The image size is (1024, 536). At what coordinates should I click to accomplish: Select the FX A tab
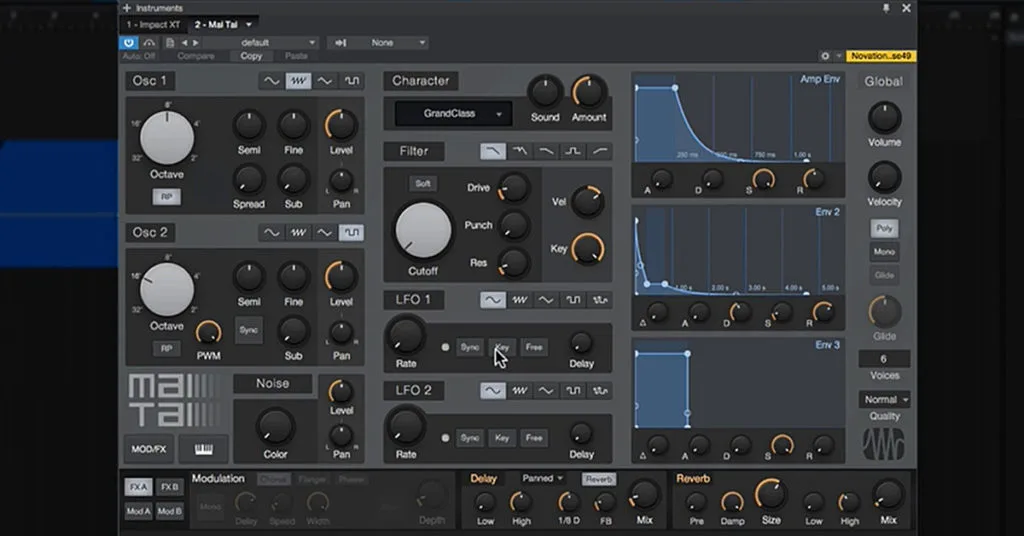(138, 487)
